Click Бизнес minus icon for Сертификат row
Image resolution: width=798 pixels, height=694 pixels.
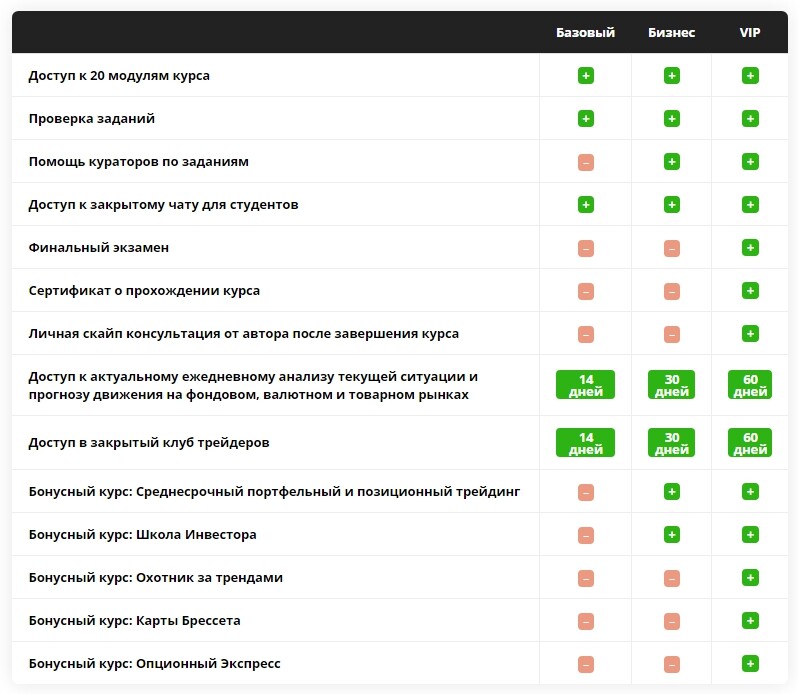coord(672,292)
